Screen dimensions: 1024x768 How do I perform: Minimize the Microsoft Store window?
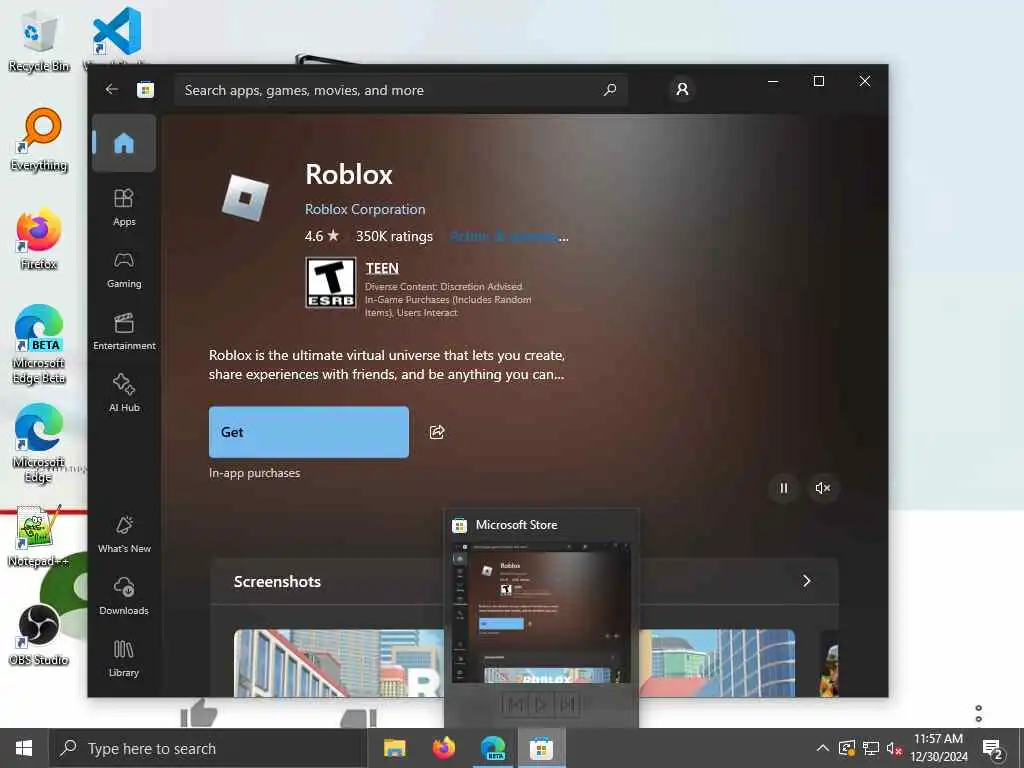point(773,81)
